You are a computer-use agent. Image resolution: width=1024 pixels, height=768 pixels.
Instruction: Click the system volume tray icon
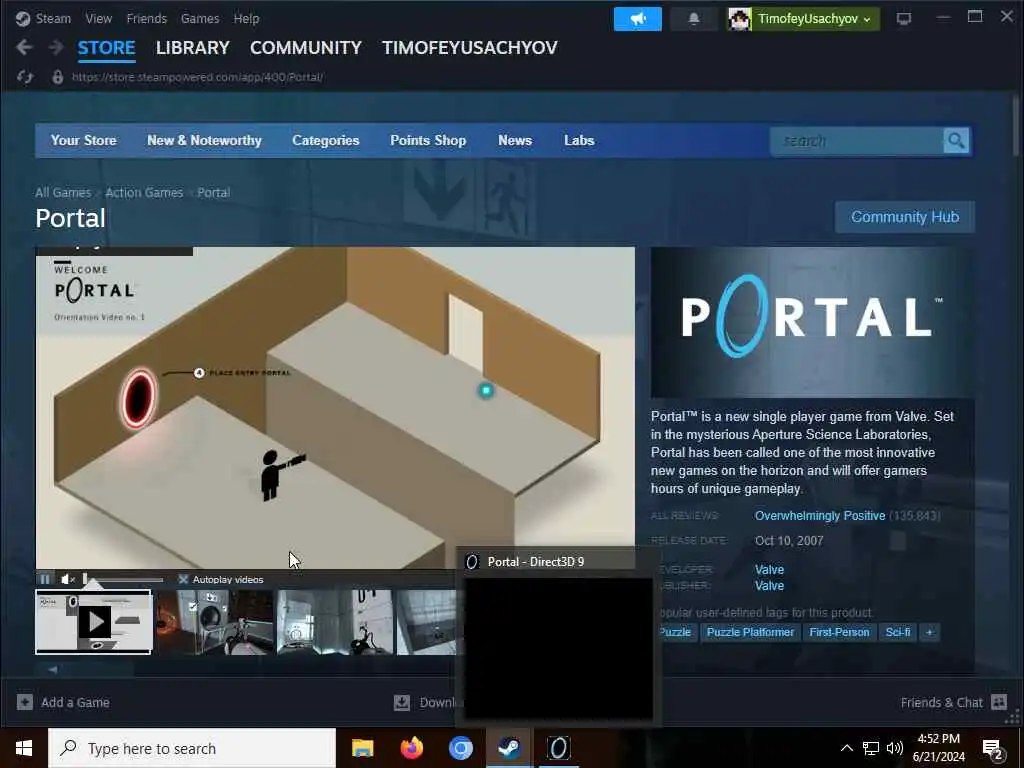tap(895, 748)
